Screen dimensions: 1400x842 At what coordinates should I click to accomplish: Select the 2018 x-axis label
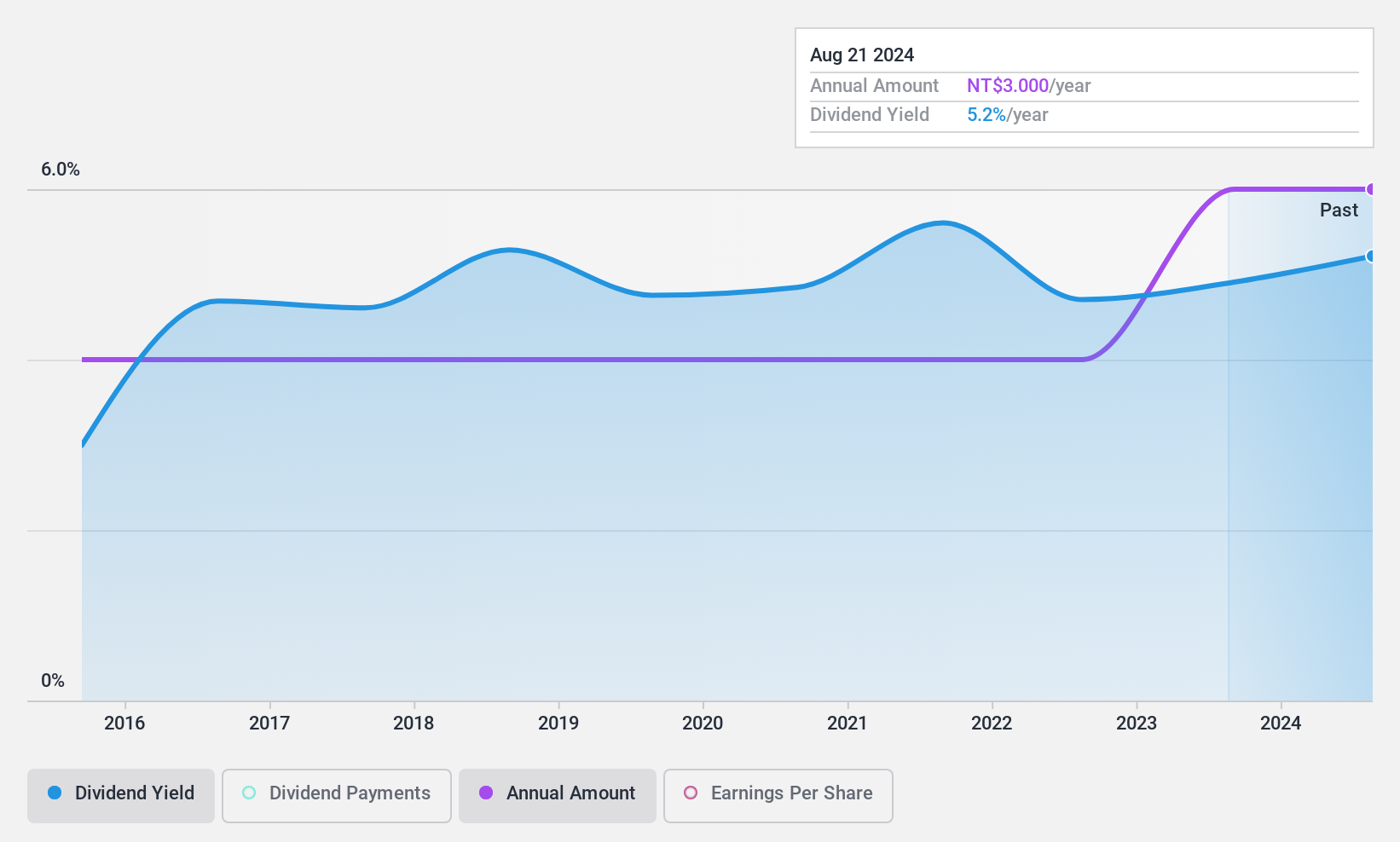(x=414, y=723)
